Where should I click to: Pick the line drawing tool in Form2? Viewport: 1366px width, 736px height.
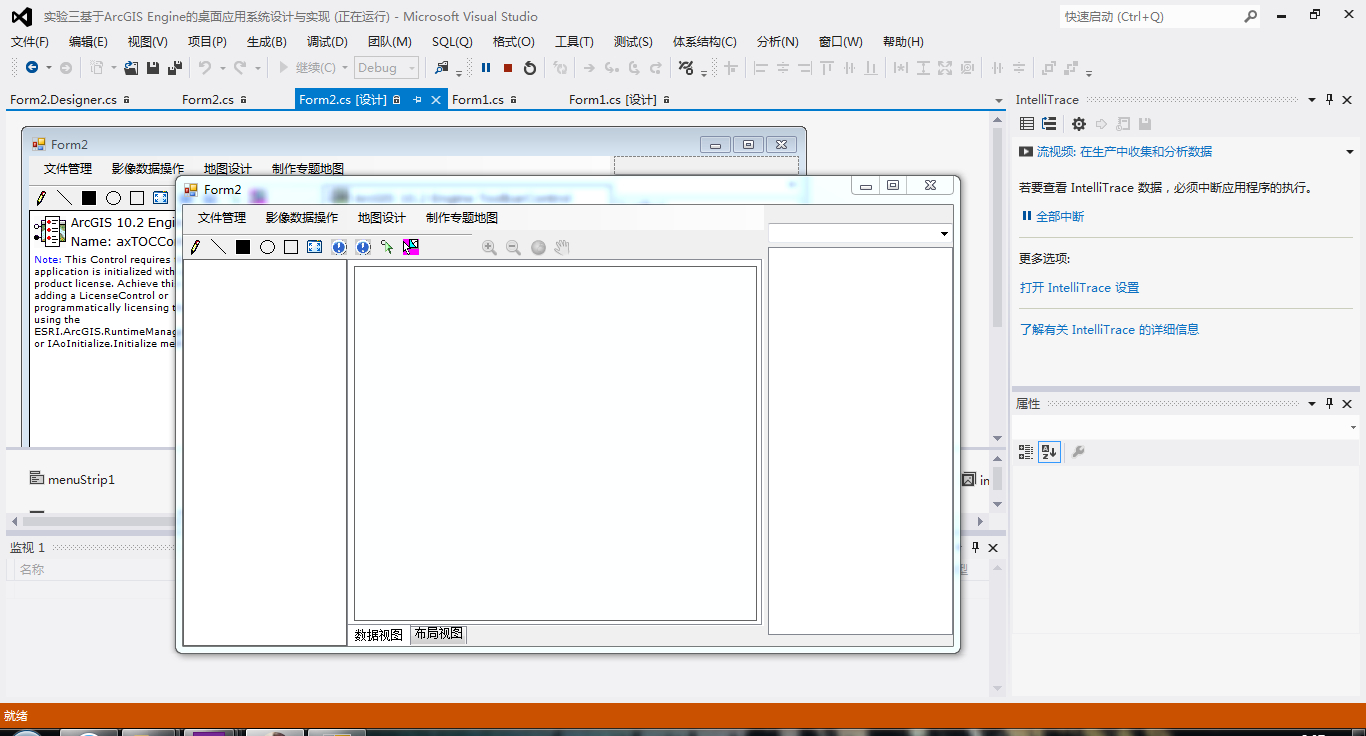[x=218, y=247]
